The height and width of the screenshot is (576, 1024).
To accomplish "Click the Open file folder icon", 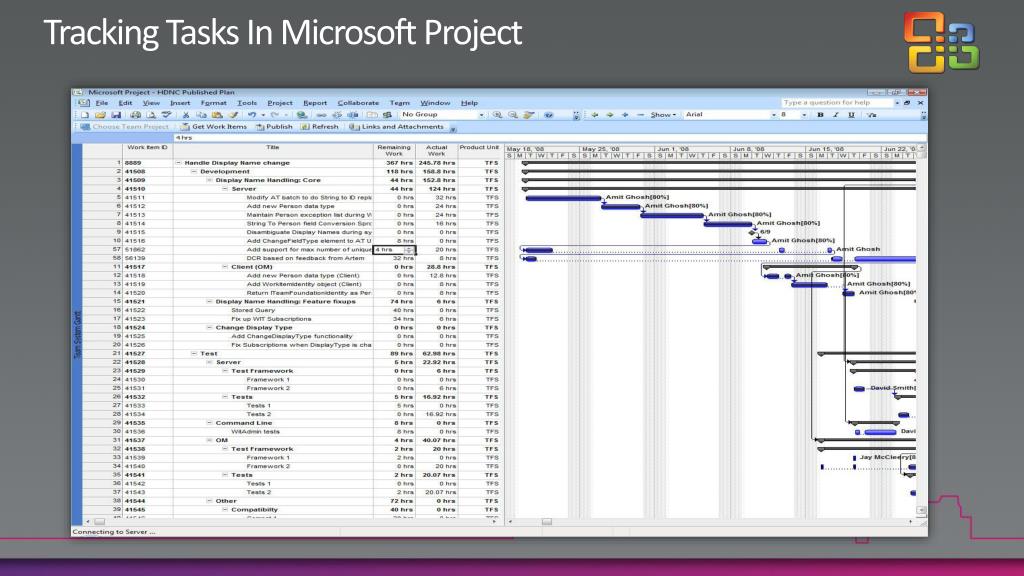I will [x=101, y=115].
